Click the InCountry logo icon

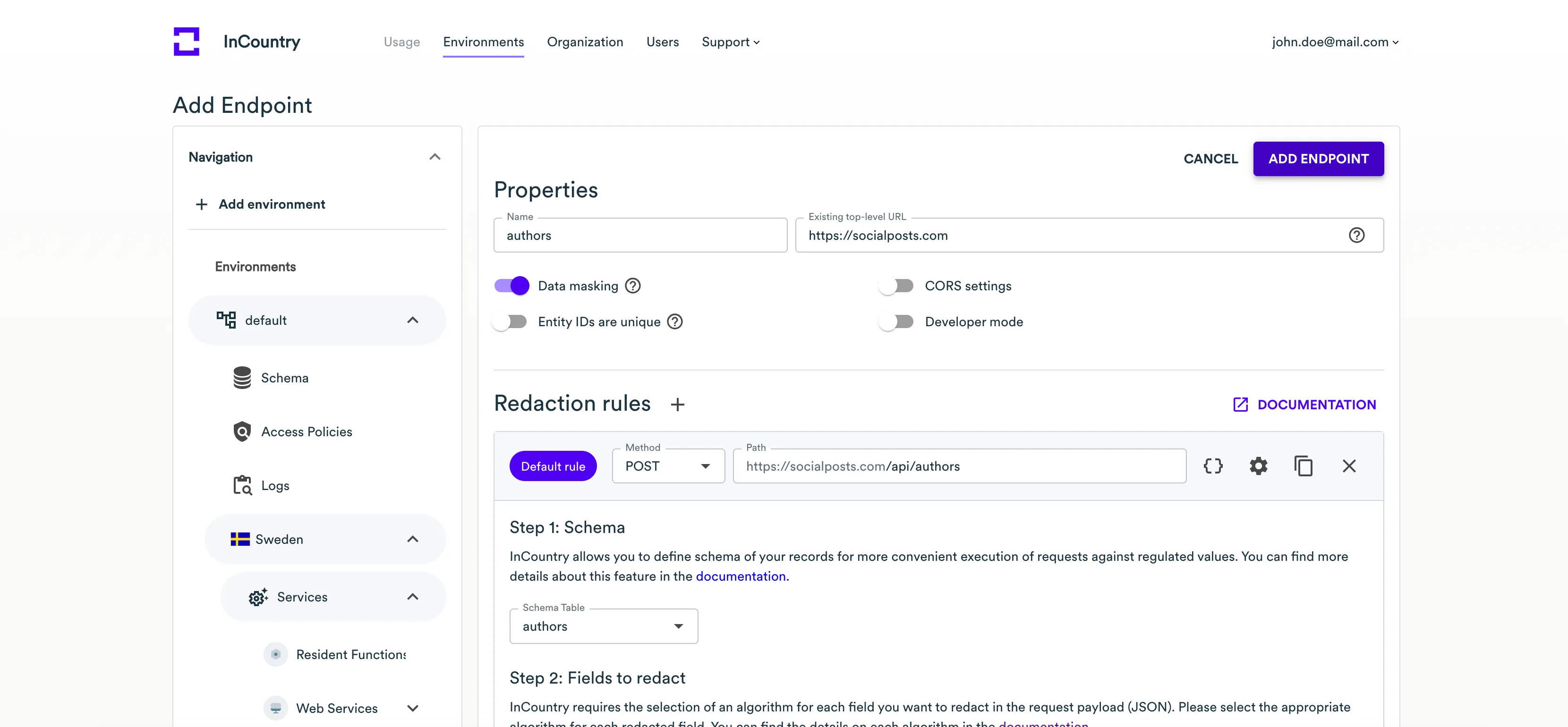coord(186,42)
